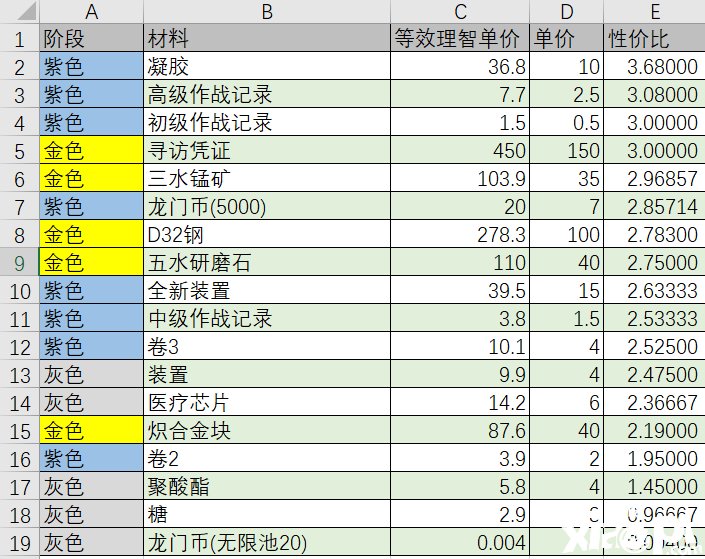Select the 初级作战记录 cell
This screenshot has width=705, height=559.
click(267, 122)
